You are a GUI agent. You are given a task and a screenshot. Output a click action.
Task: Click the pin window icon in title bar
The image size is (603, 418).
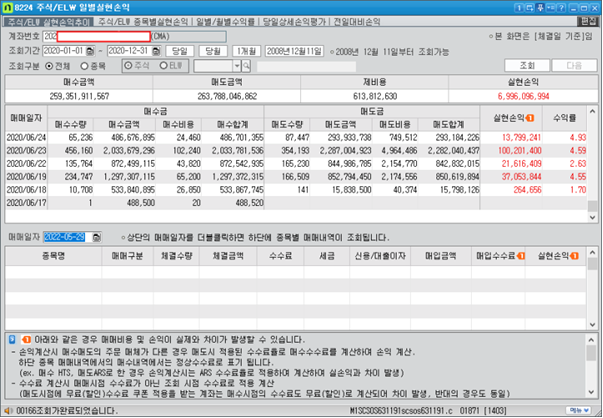[540, 8]
